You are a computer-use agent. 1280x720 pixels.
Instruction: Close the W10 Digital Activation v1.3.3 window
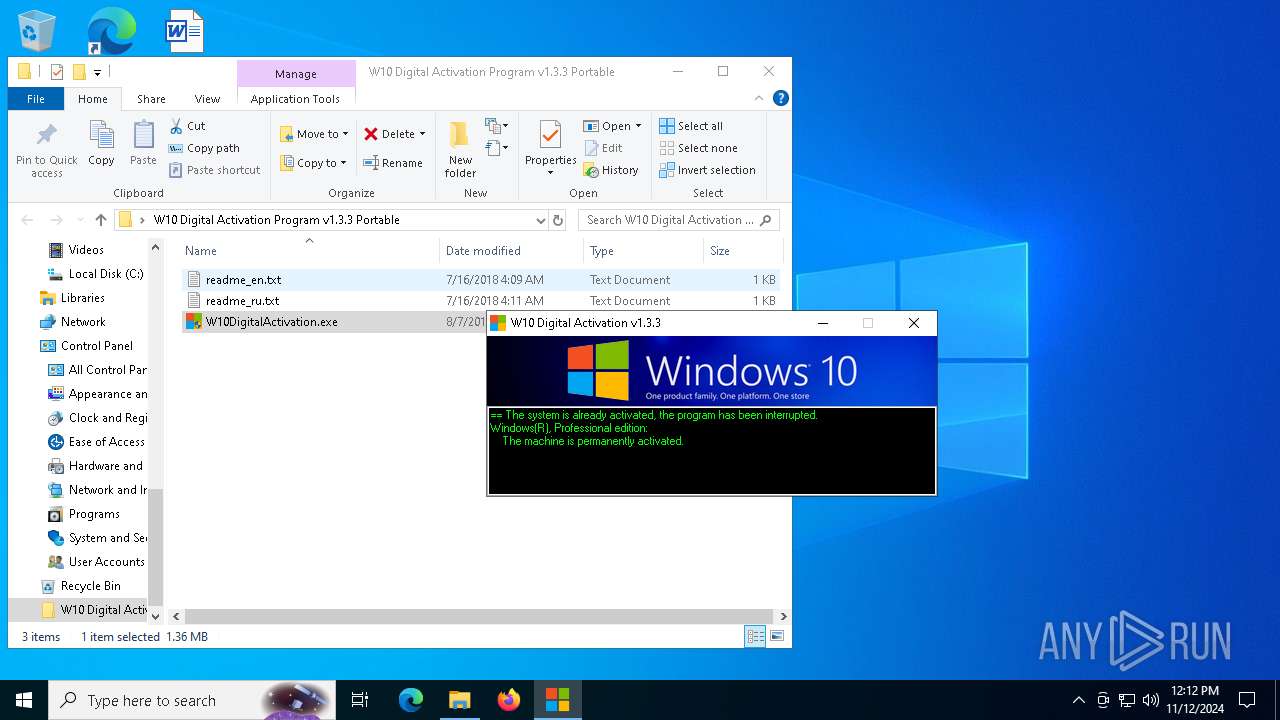(x=913, y=323)
